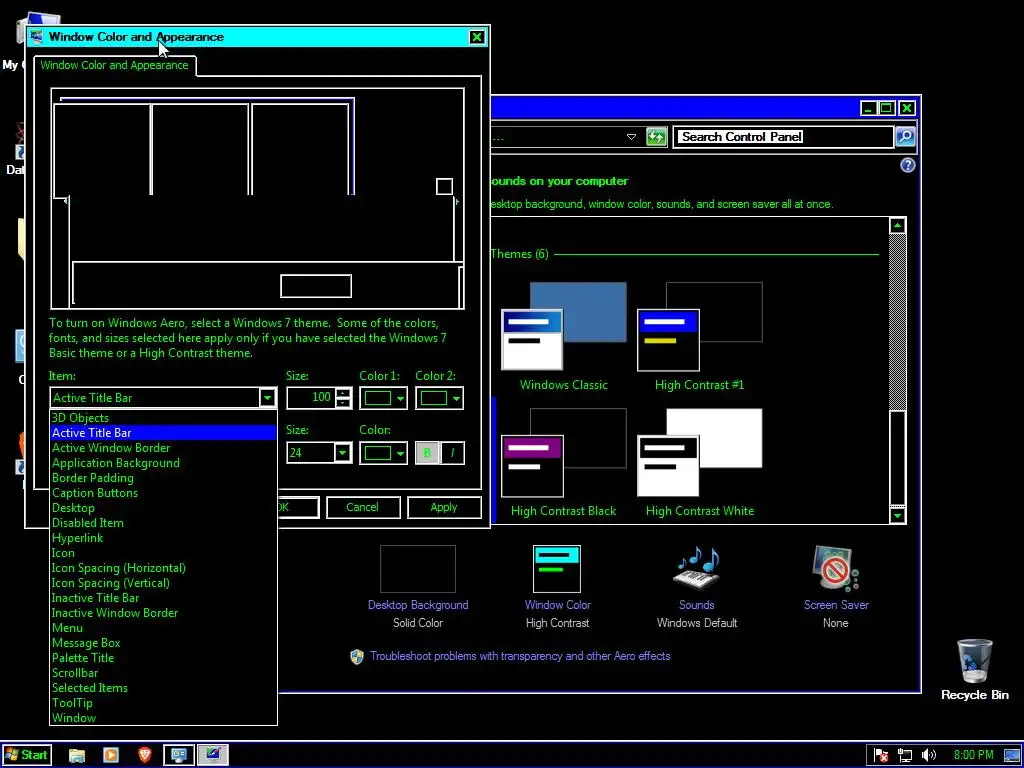The height and width of the screenshot is (768, 1024).
Task: Pick Active Window Border from the list
Action: click(x=163, y=448)
